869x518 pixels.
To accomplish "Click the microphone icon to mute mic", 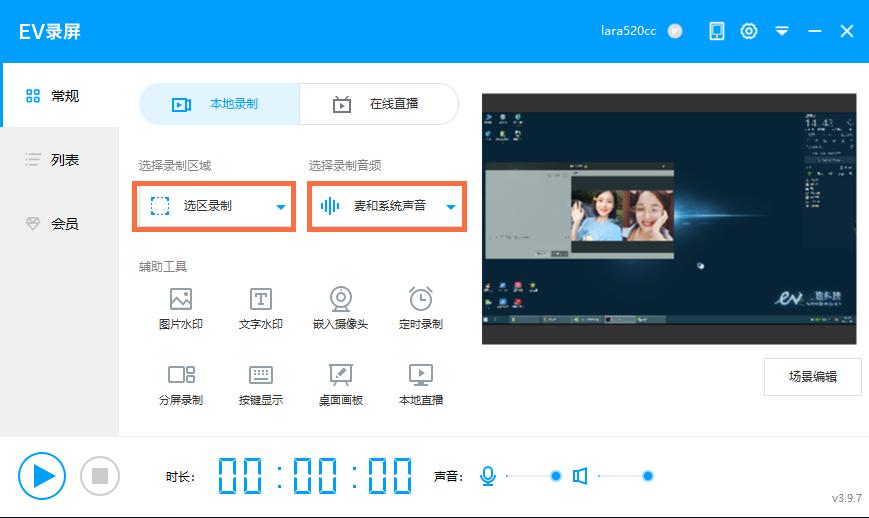I will tap(488, 476).
